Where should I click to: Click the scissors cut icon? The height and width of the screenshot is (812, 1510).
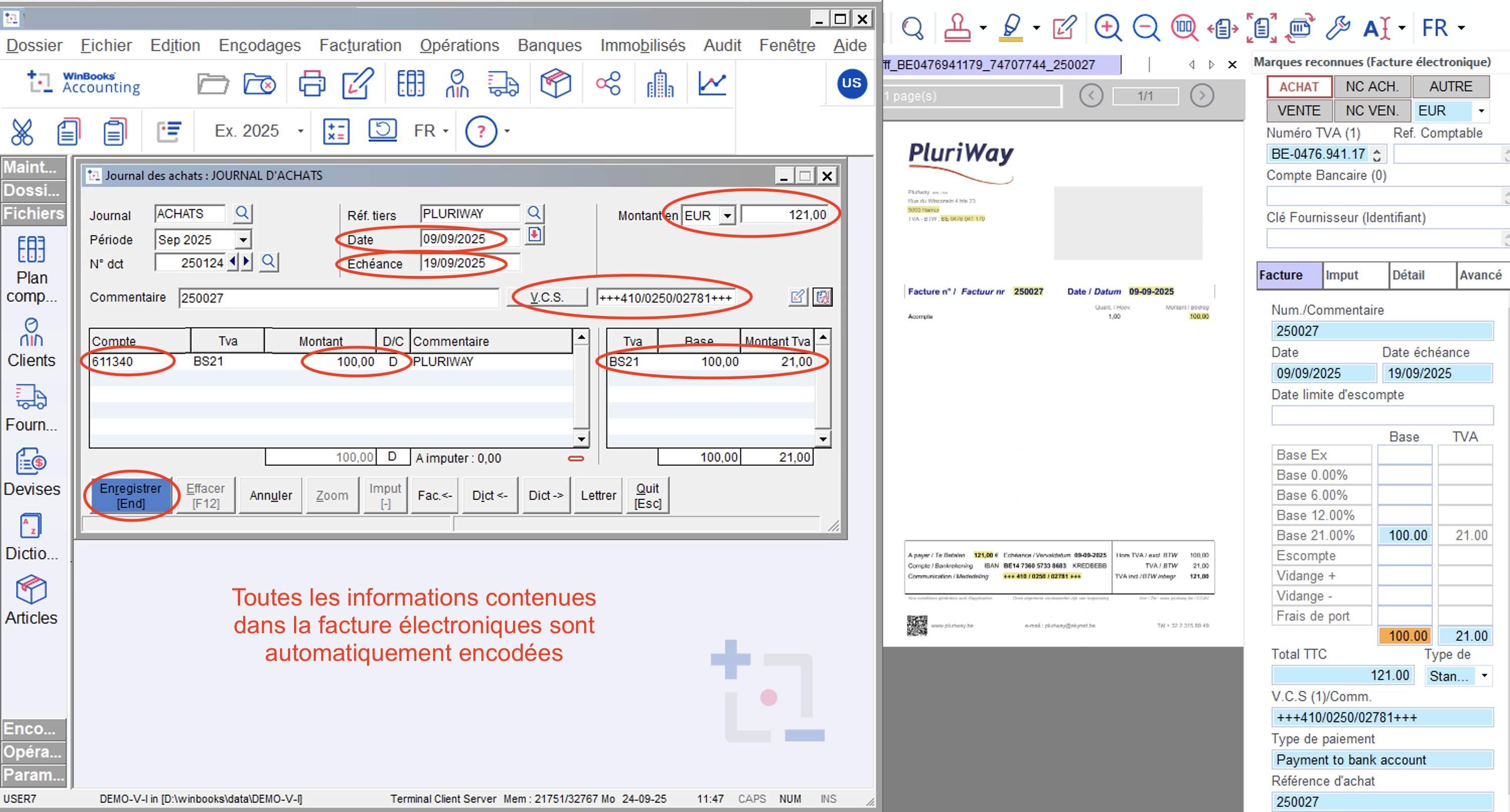pos(22,131)
